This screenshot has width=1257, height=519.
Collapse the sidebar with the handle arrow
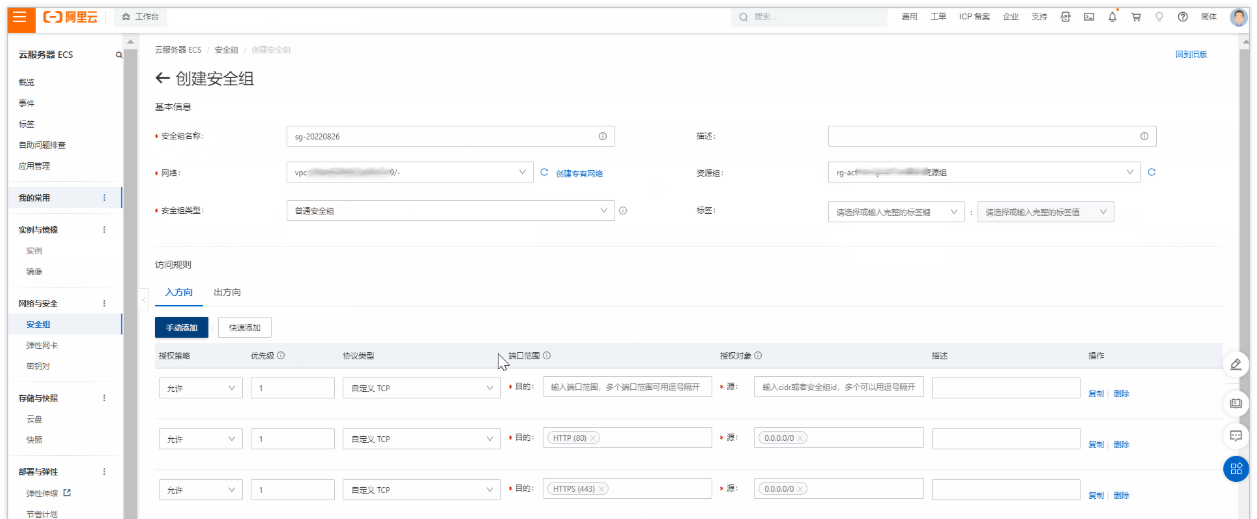pyautogui.click(x=143, y=299)
